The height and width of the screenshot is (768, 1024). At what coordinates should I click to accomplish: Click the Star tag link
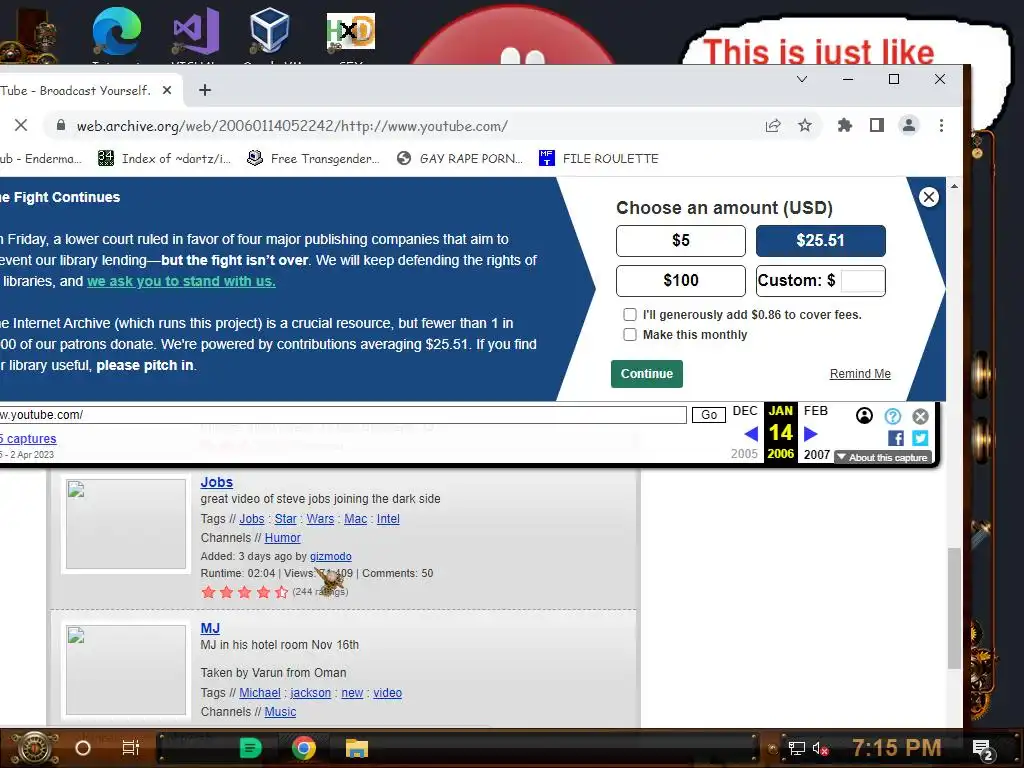285,519
